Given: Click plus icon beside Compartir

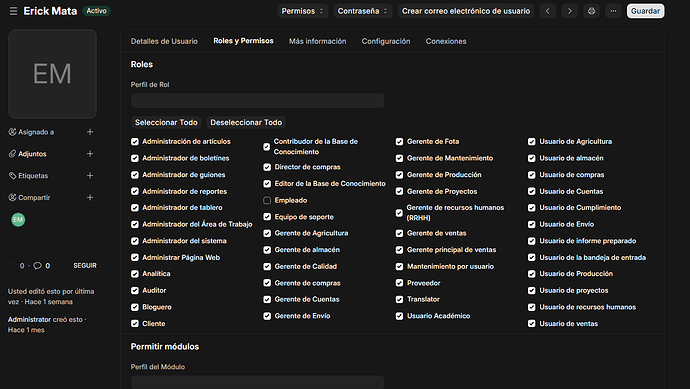Looking at the screenshot, I should click(90, 198).
